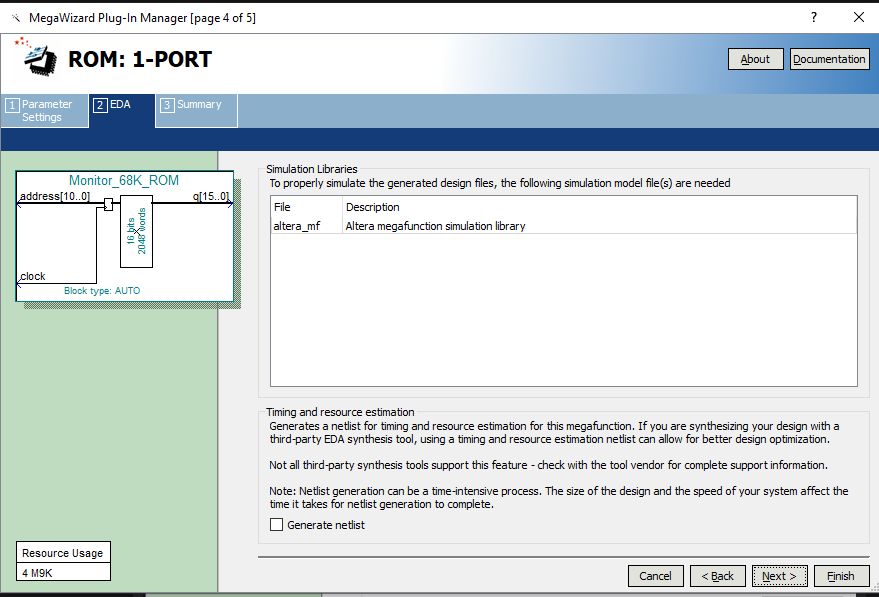
Task: Click the memory block symbol in diagram
Action: (x=136, y=231)
